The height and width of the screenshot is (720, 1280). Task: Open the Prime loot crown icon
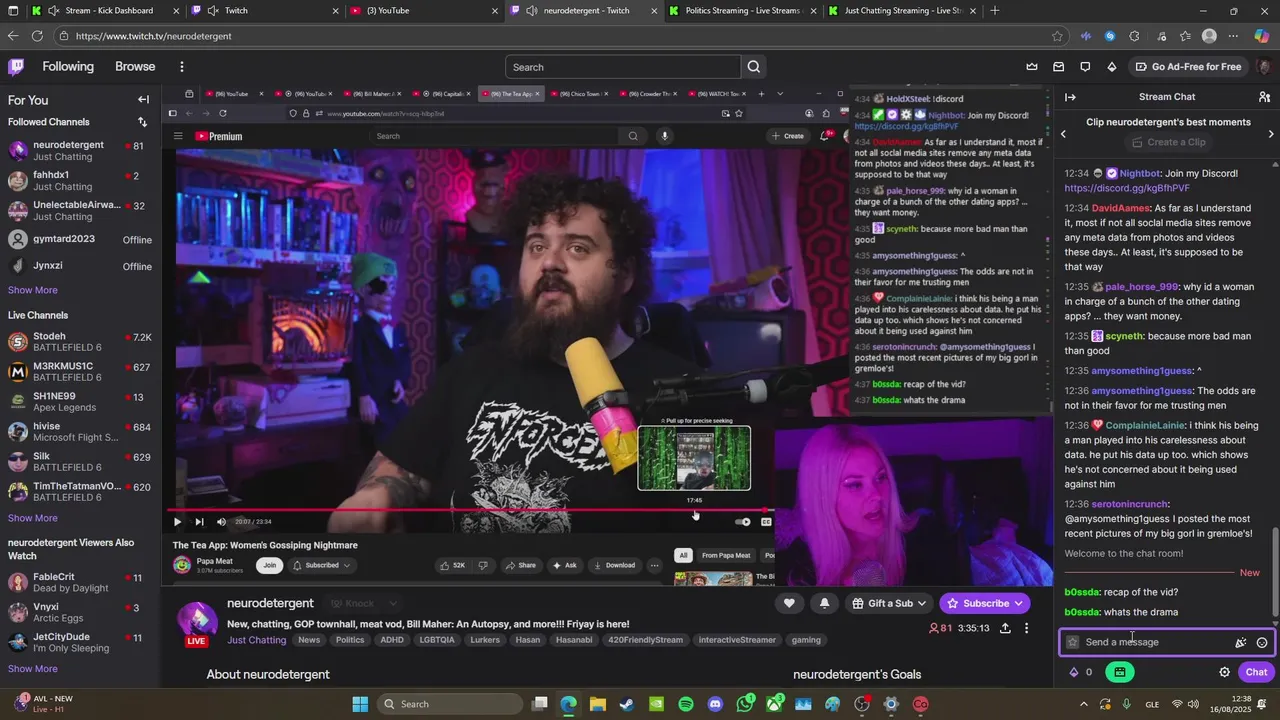coord(1032,67)
